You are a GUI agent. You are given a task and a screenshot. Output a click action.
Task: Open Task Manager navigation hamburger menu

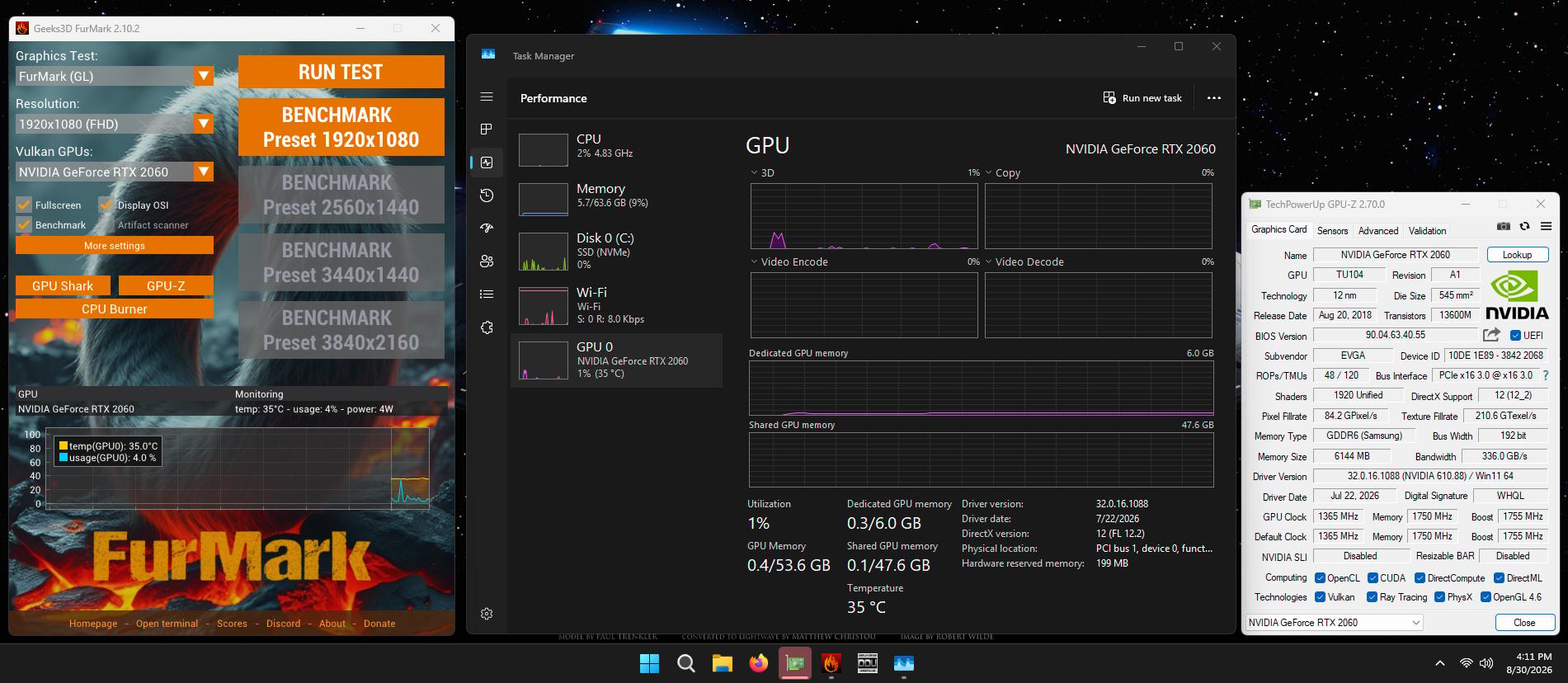coord(487,97)
